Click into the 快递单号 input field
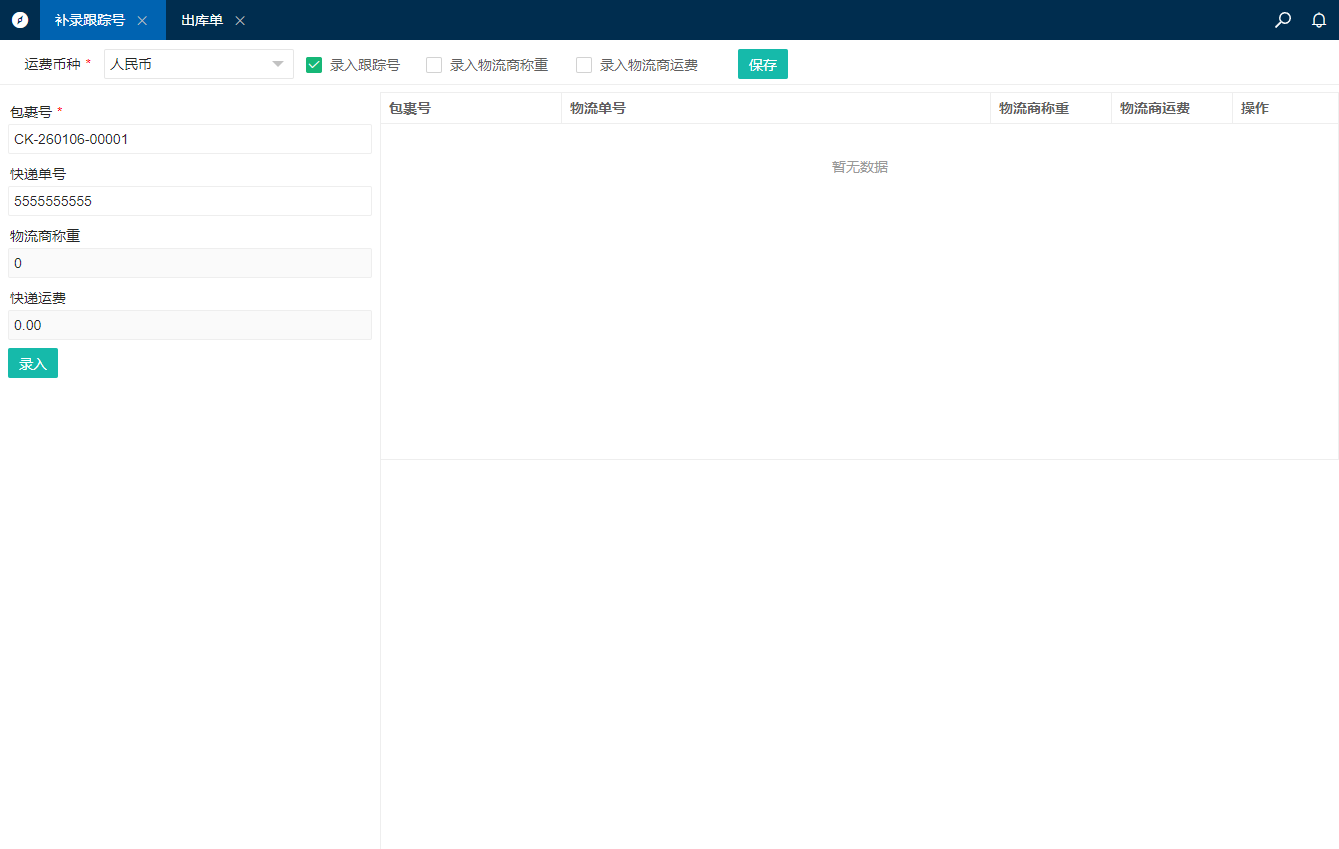 click(190, 201)
